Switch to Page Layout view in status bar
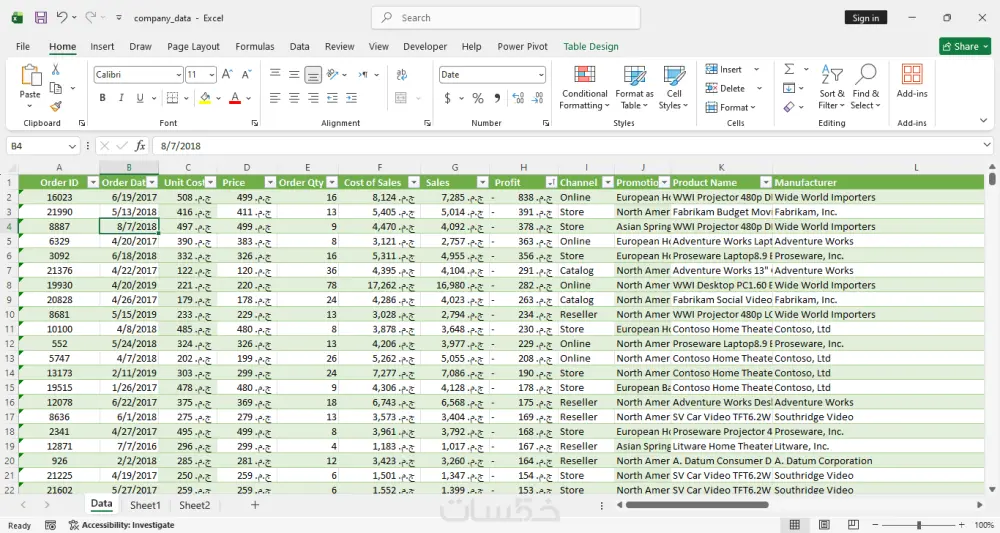Viewport: 1000px width, 533px height. click(x=824, y=525)
